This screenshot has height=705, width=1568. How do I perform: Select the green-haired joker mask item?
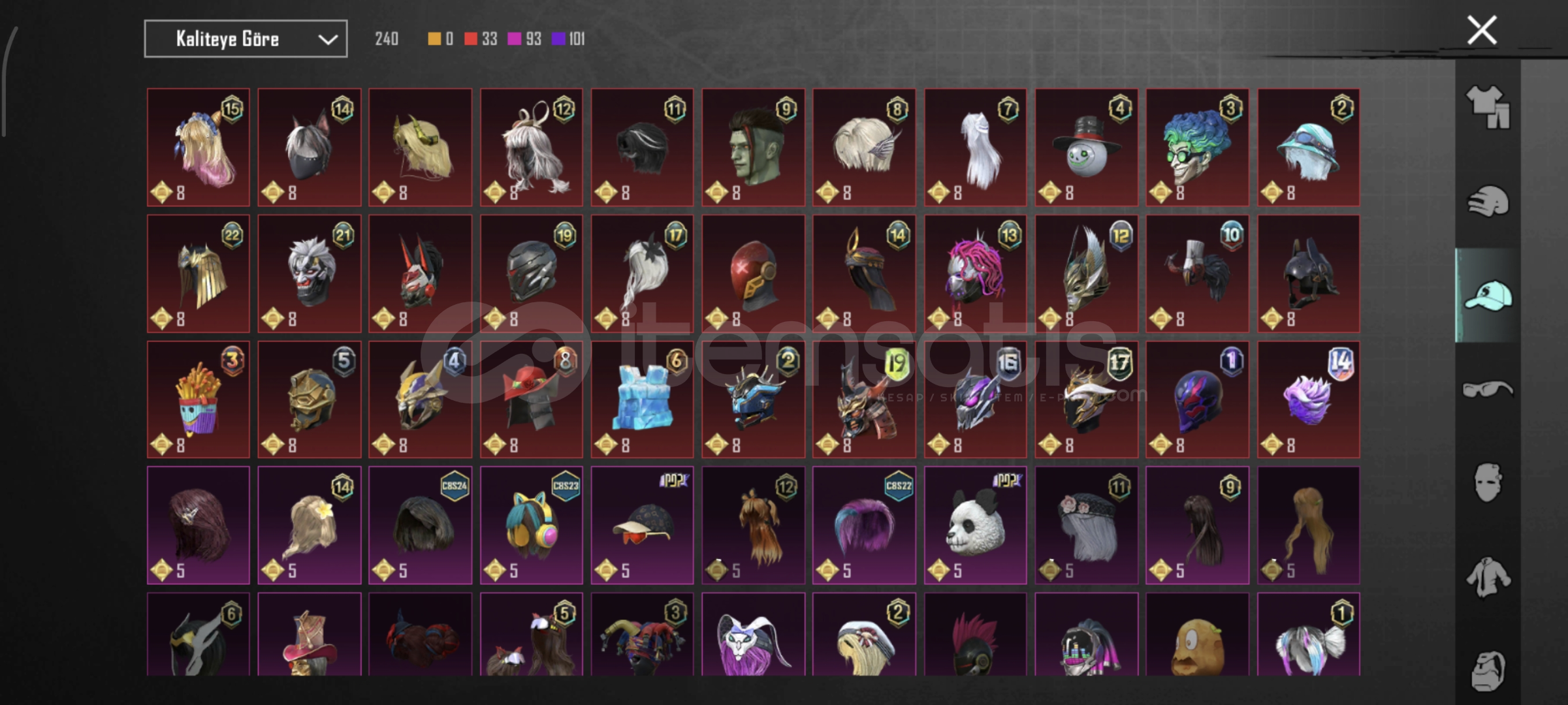pos(1197,148)
